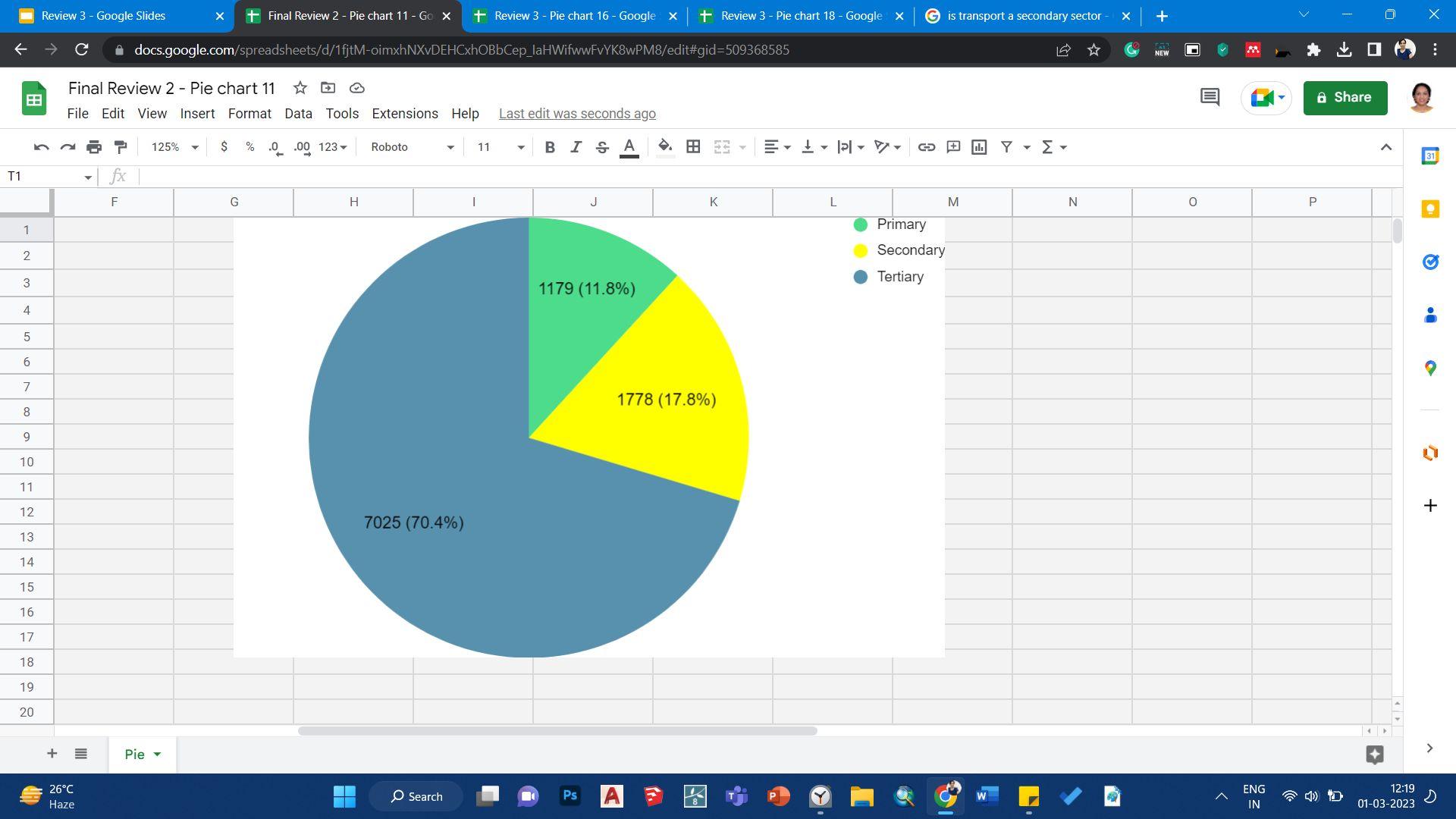Open the Extensions menu
The width and height of the screenshot is (1456, 819).
coord(404,114)
